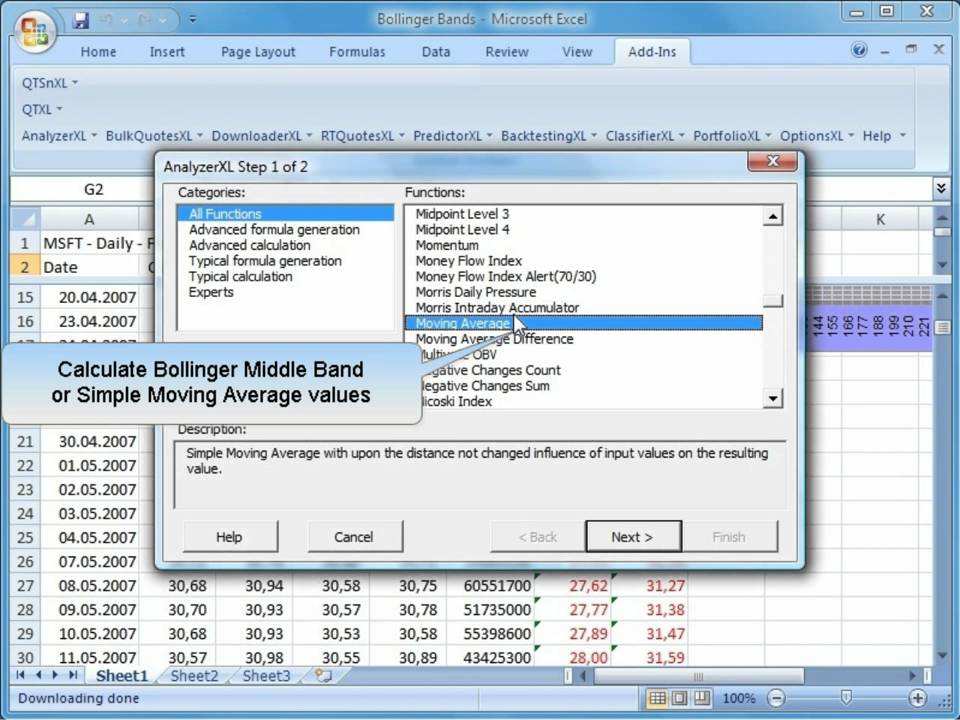Open the OptionsXL dropdown menu

pos(817,136)
